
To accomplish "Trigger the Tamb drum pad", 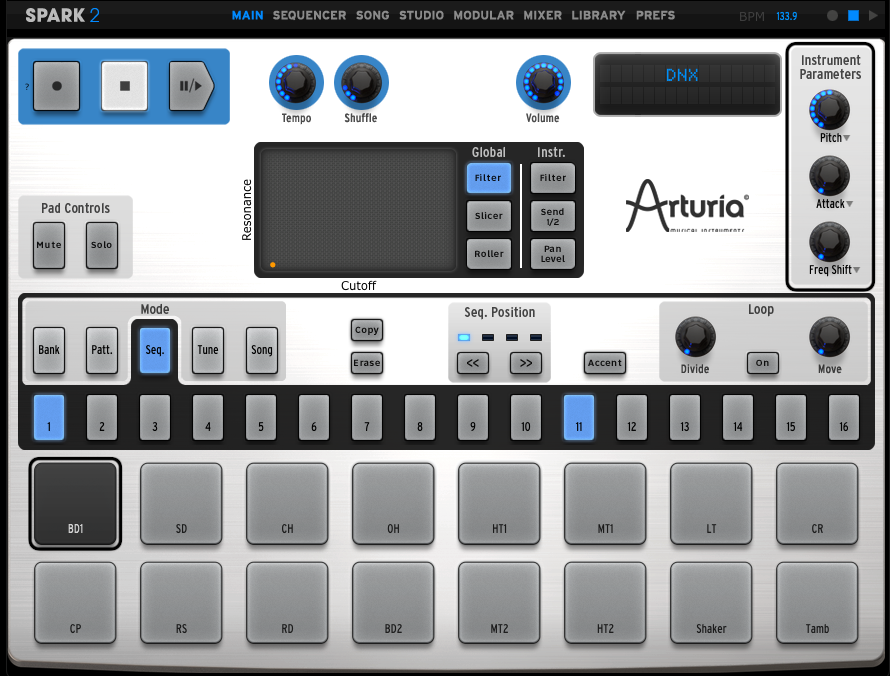I will pos(817,603).
